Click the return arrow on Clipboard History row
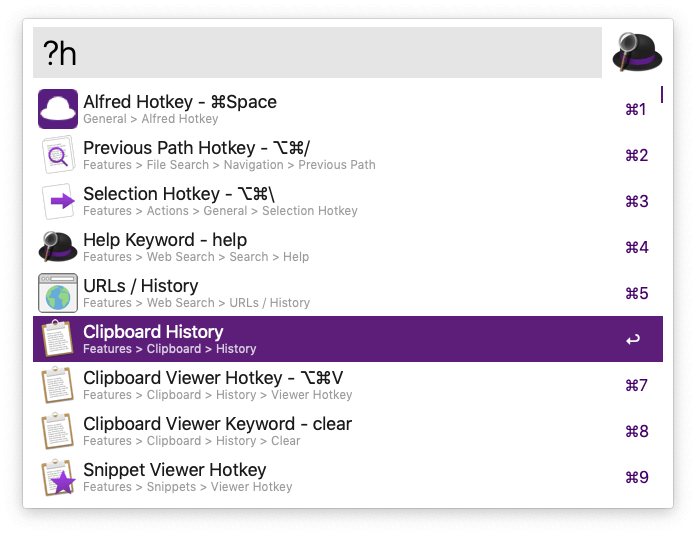The width and height of the screenshot is (696, 535). [633, 340]
